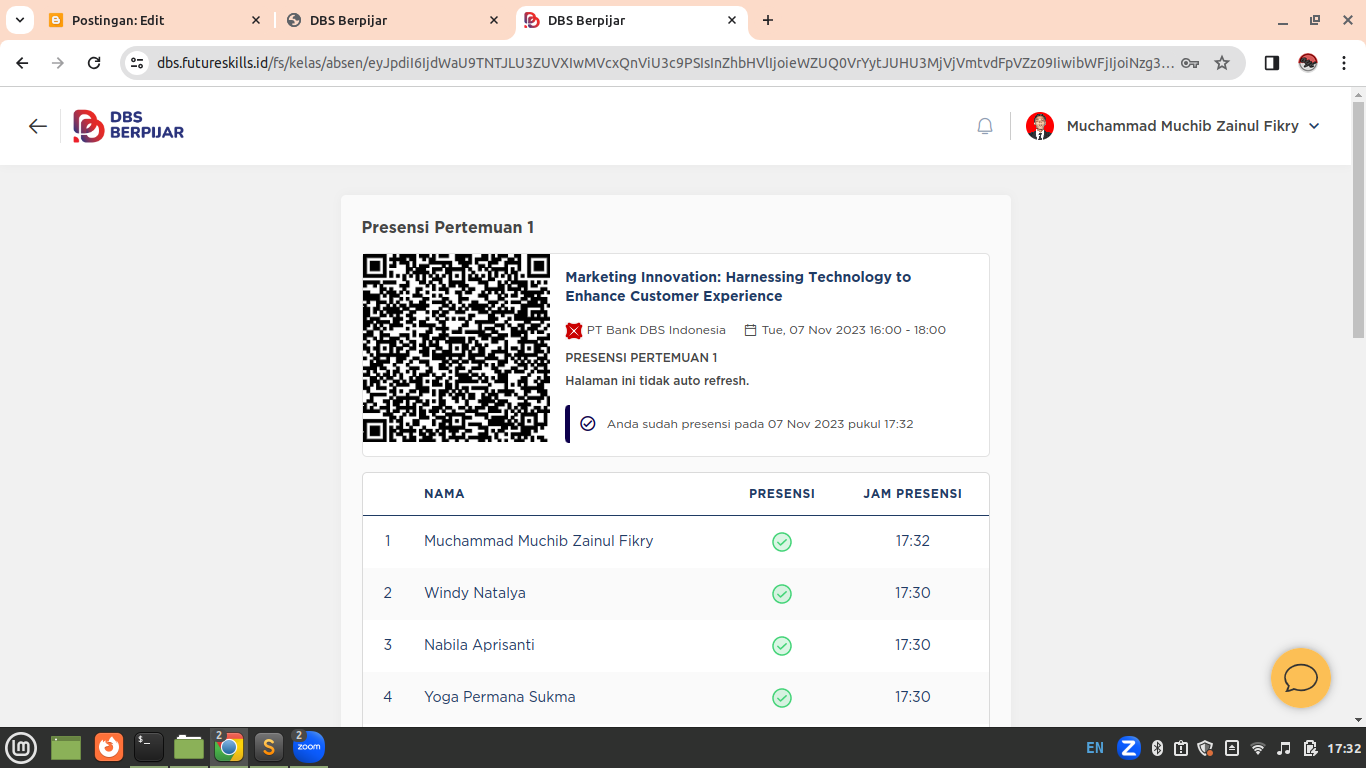Click the presence checkmark for Windy Natalya
The width and height of the screenshot is (1366, 768).
click(x=782, y=594)
